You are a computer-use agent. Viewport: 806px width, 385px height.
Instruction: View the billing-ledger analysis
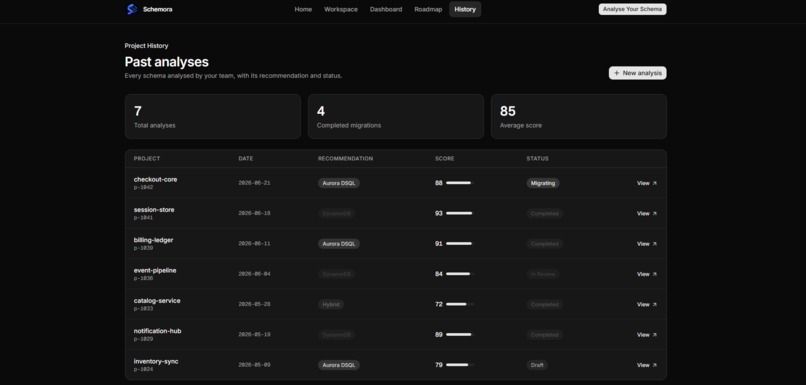pos(647,244)
